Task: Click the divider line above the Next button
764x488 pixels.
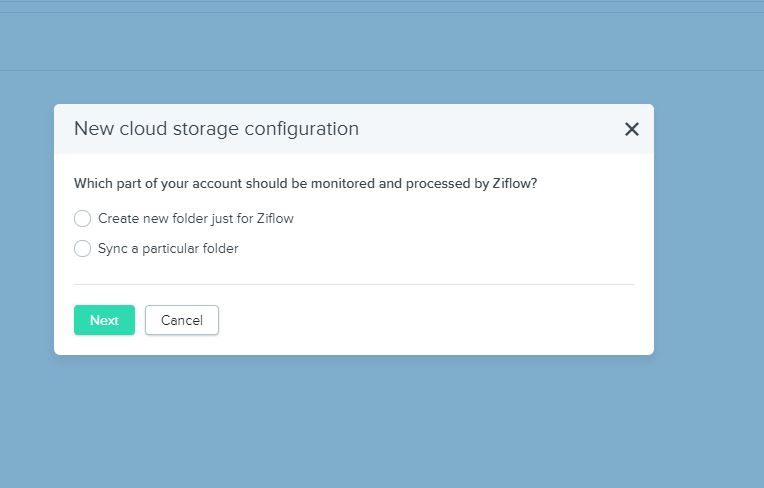Action: [354, 284]
